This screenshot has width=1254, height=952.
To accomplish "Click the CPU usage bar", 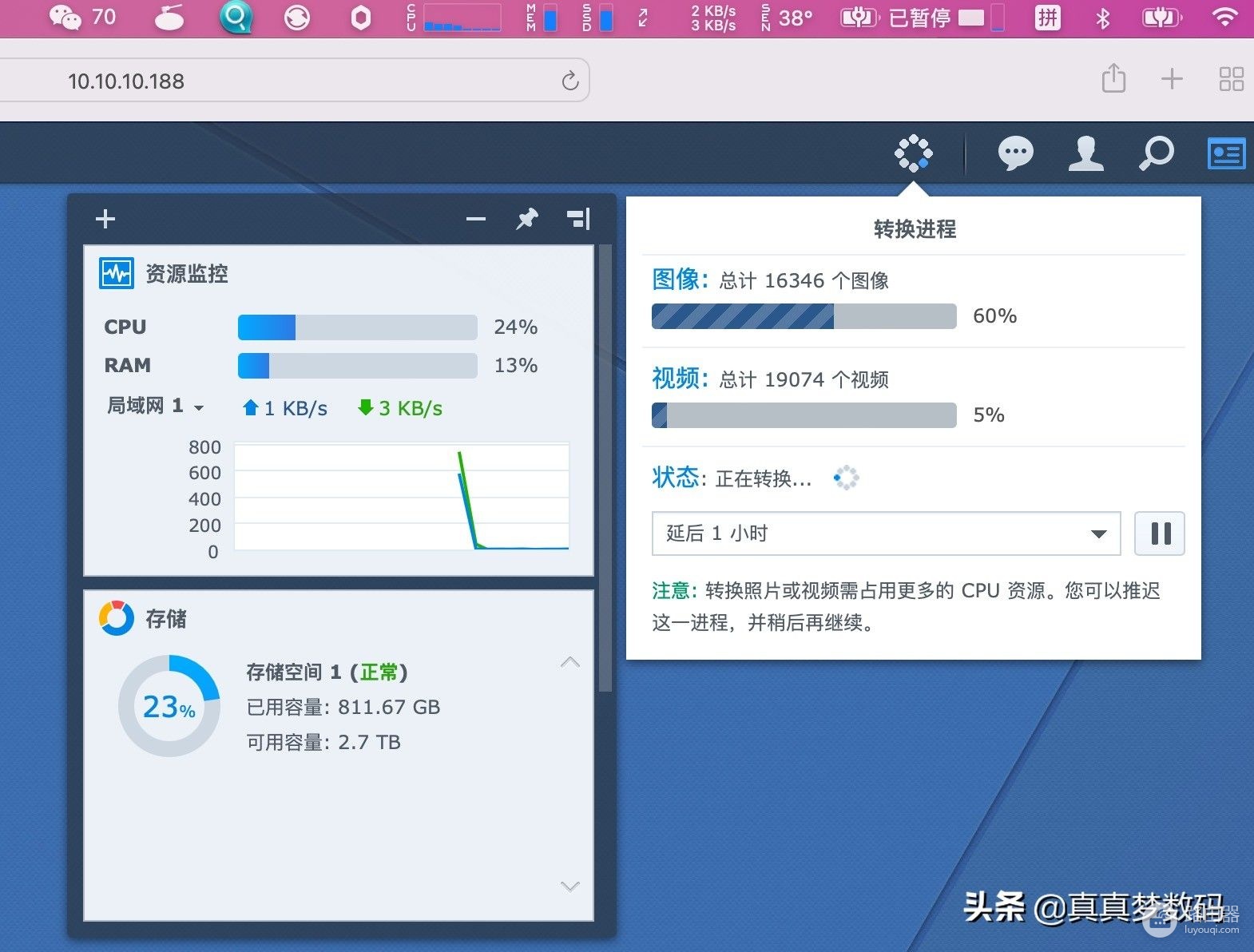I will point(357,327).
